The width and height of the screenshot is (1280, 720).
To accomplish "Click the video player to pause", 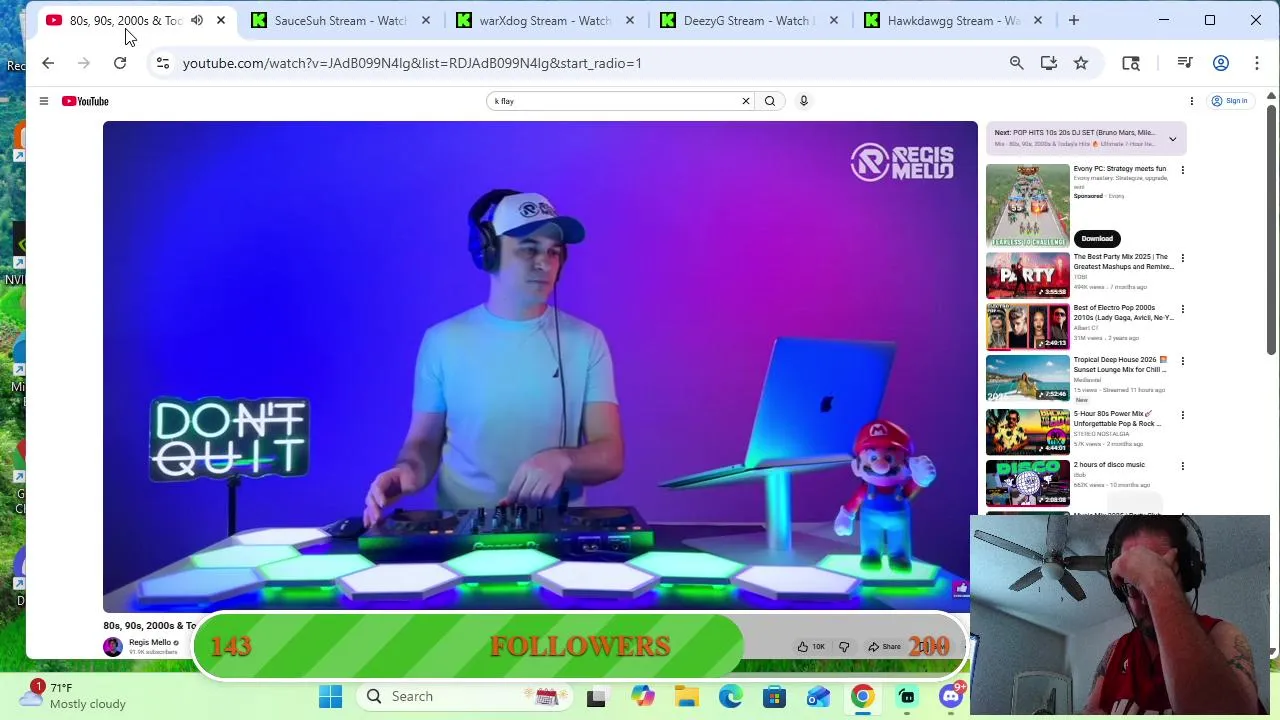I will [540, 366].
